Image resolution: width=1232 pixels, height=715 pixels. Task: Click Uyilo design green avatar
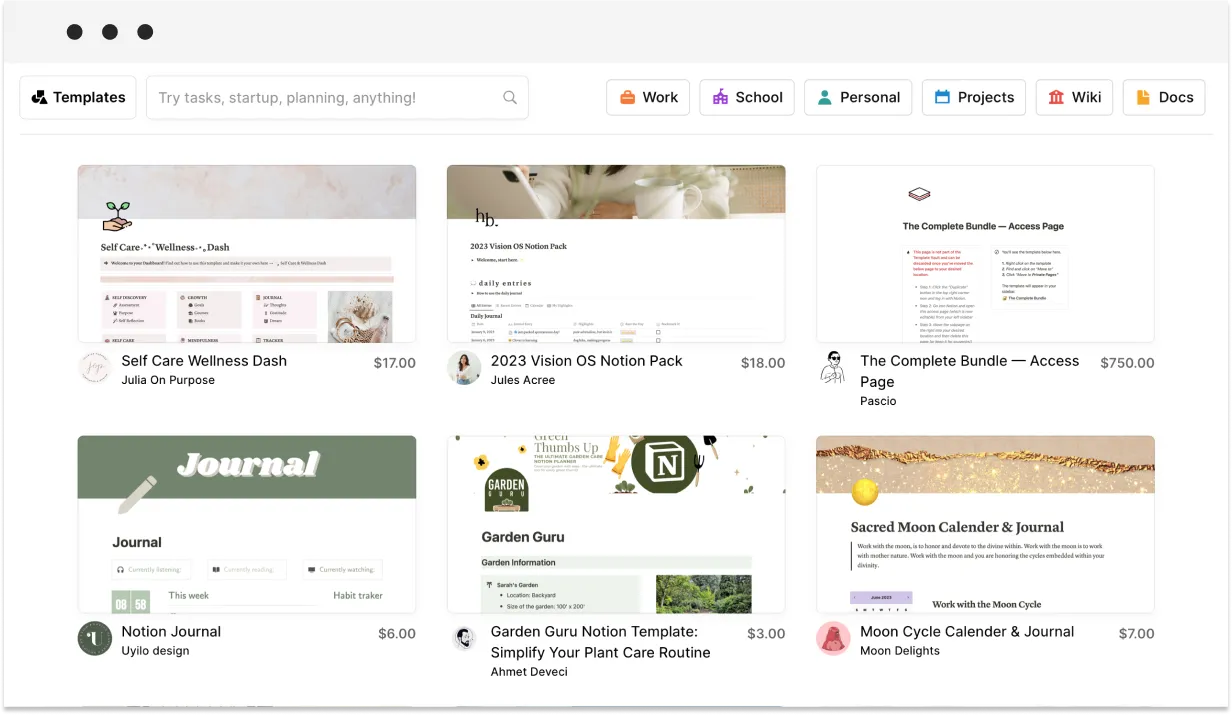[95, 638]
